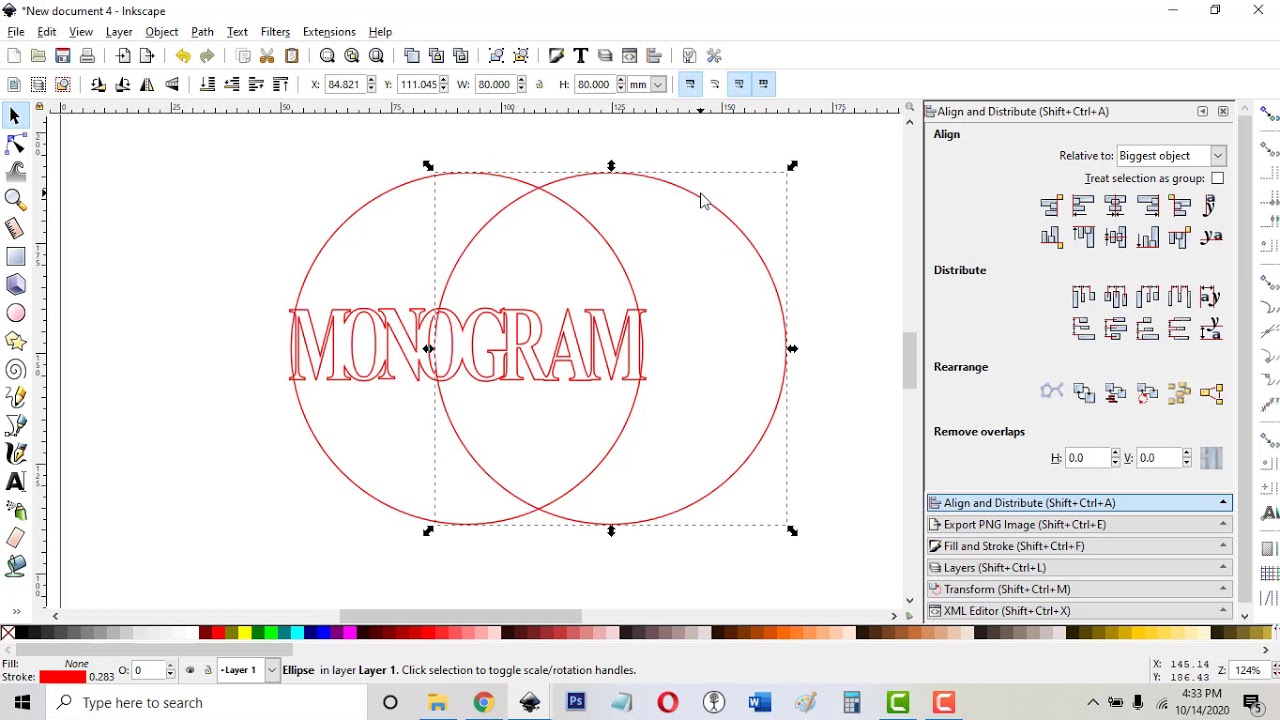Select the Paint Bucket tool
This screenshot has height=720, width=1280.
point(15,566)
